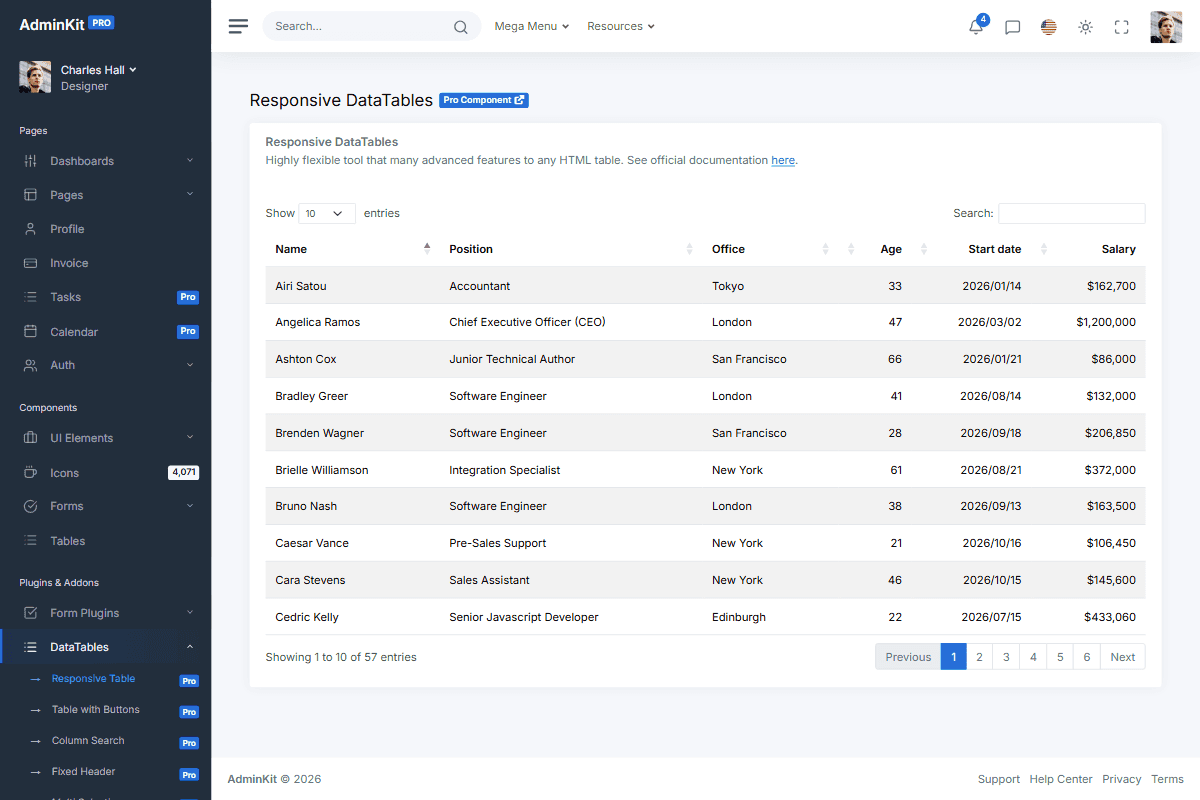Toggle the light theme sun icon
The width and height of the screenshot is (1200, 800).
click(x=1085, y=27)
